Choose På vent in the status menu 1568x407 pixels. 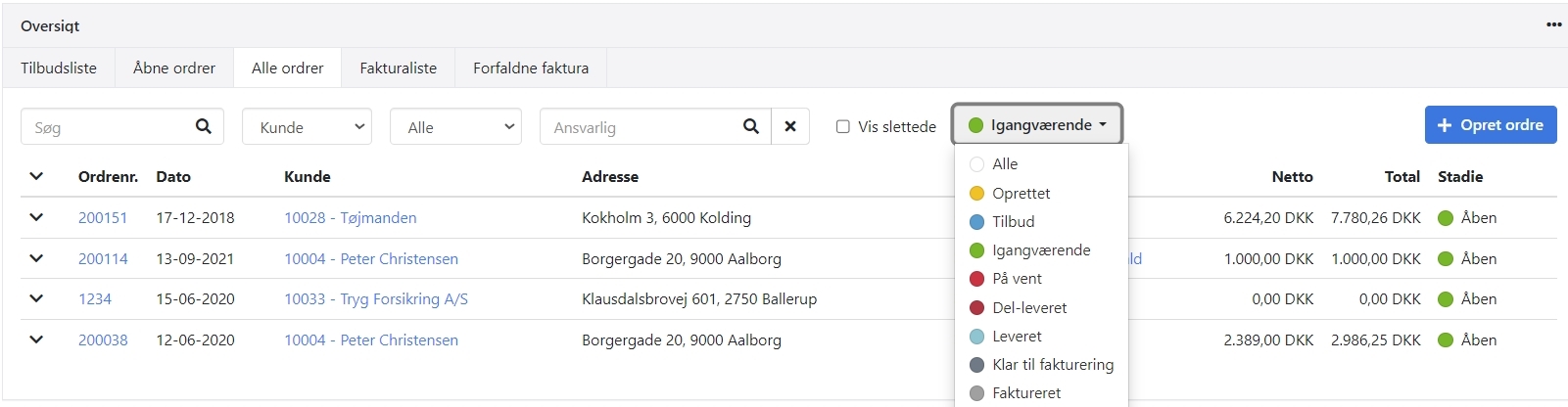click(1041, 279)
